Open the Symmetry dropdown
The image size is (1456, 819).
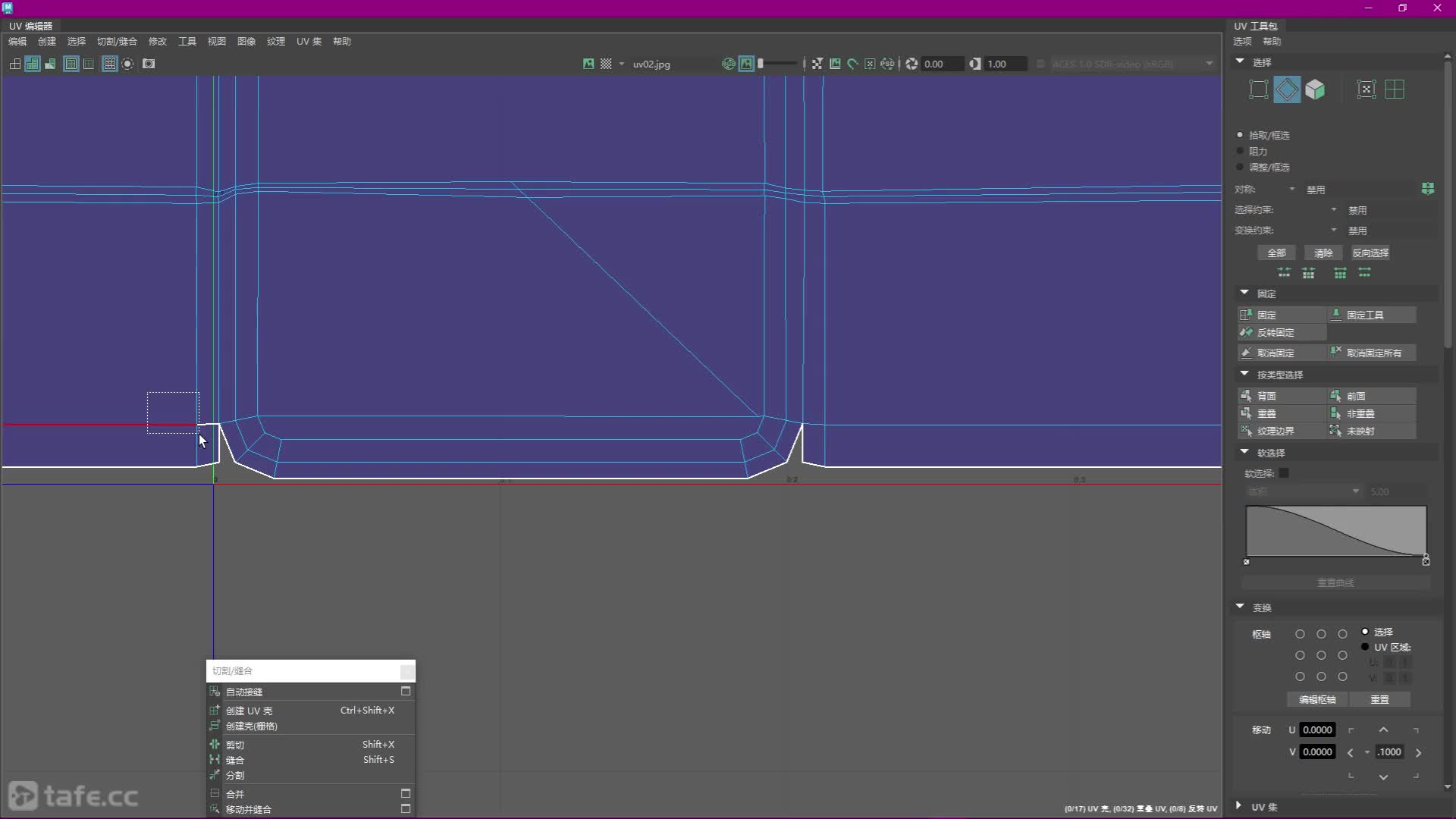(x=1292, y=190)
